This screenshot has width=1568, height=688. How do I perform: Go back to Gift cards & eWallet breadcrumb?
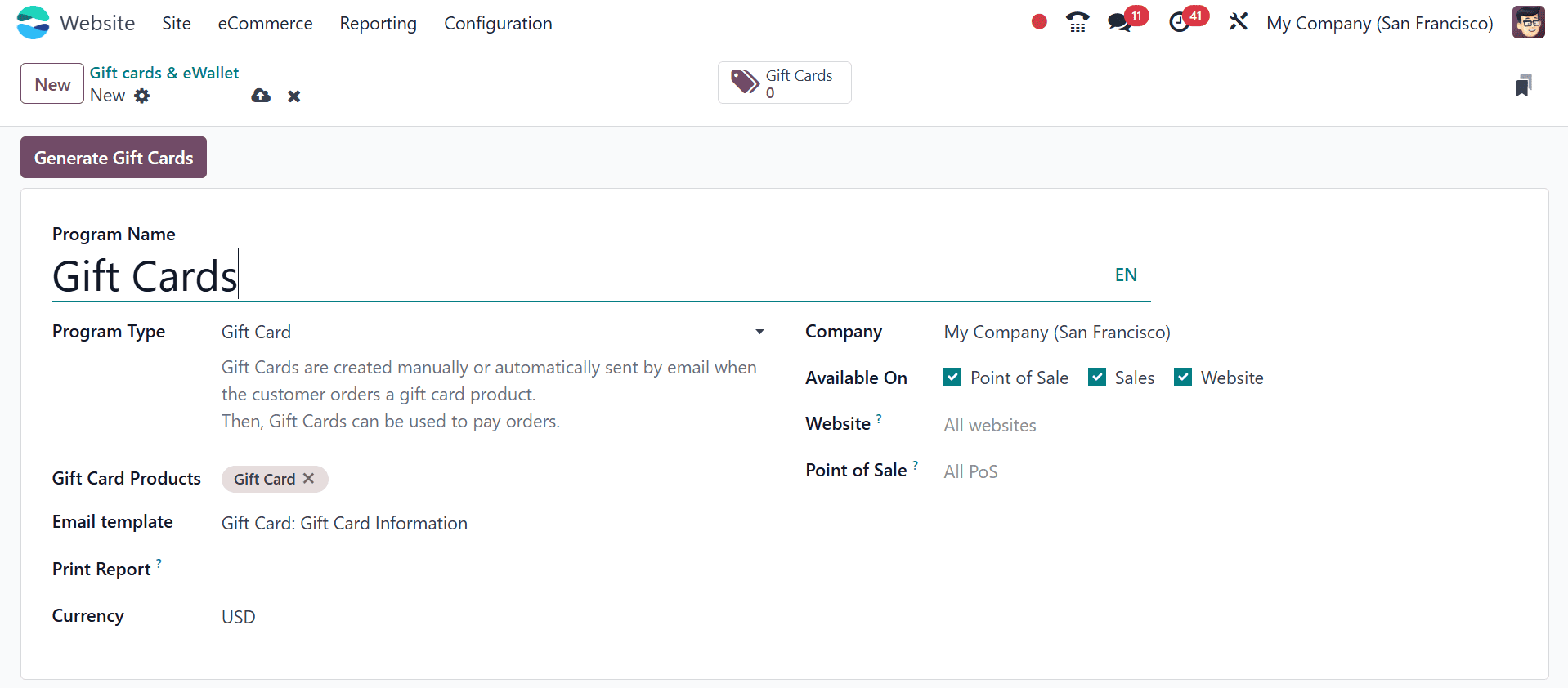click(164, 73)
